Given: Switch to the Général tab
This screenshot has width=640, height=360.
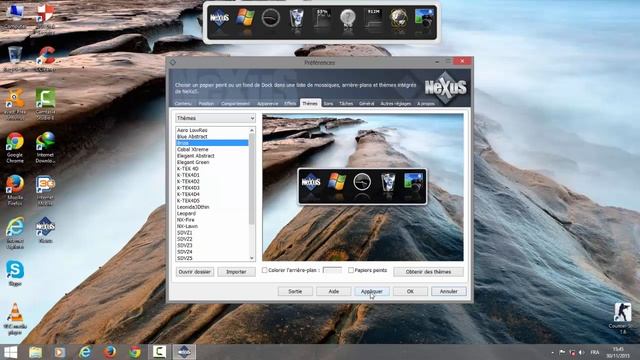Looking at the screenshot, I should pyautogui.click(x=367, y=104).
